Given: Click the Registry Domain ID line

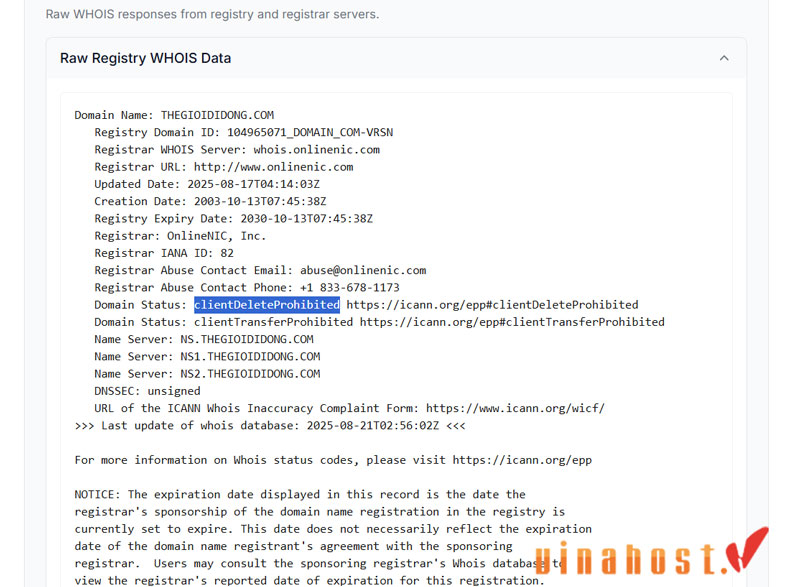Looking at the screenshot, I should point(243,133).
